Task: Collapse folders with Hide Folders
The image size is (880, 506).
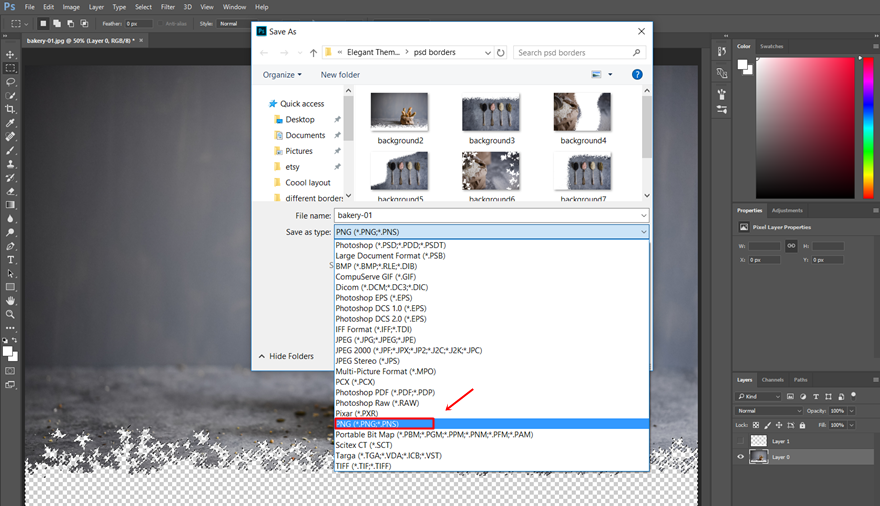Action: click(x=286, y=356)
